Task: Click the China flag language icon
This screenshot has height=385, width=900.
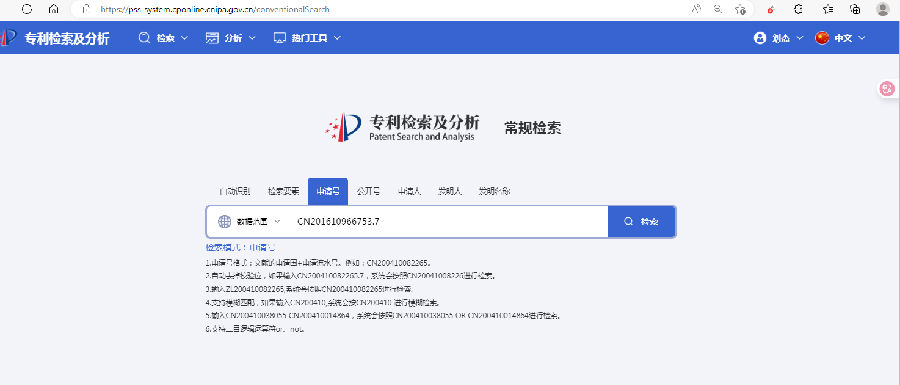Action: 823,38
